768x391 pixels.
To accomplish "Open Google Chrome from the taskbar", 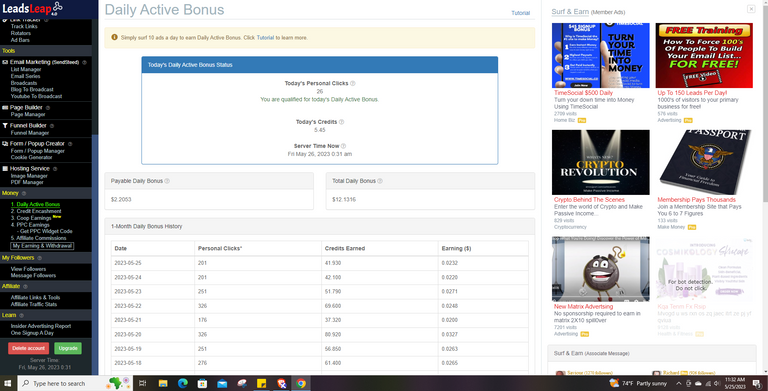I will tap(301, 383).
